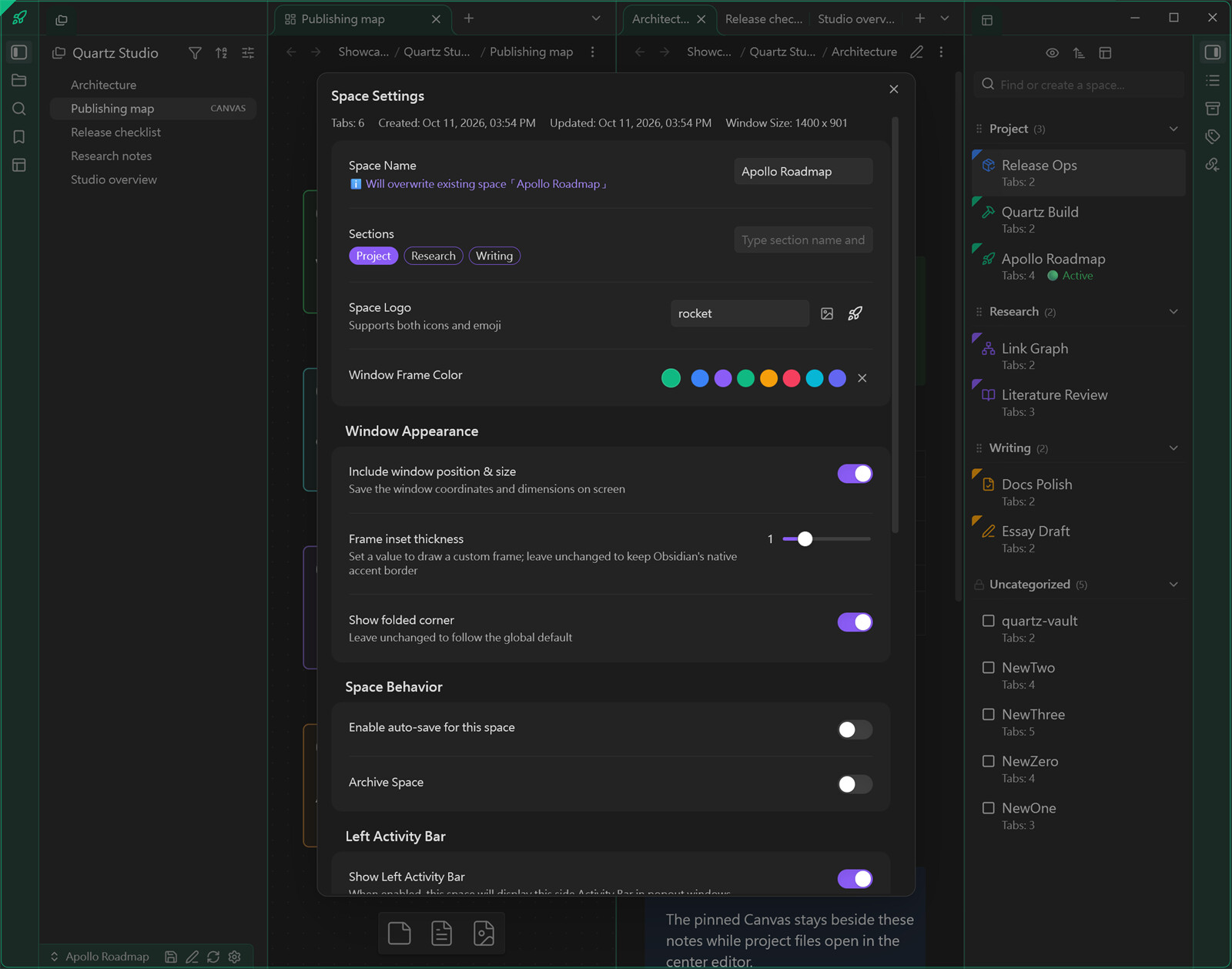Open bookmarks from the left ribbon
The width and height of the screenshot is (1232, 969).
click(19, 137)
